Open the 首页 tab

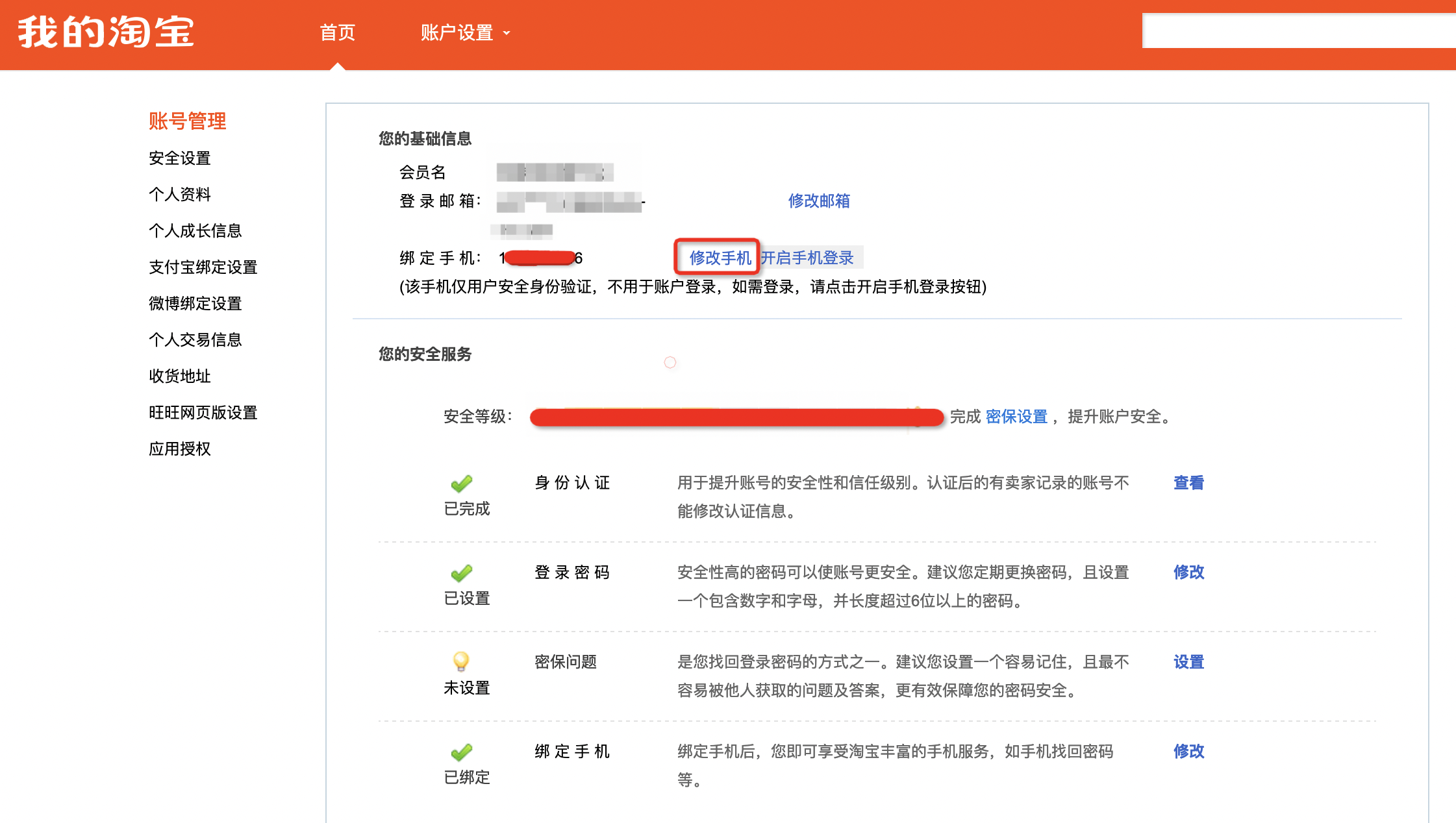[337, 32]
